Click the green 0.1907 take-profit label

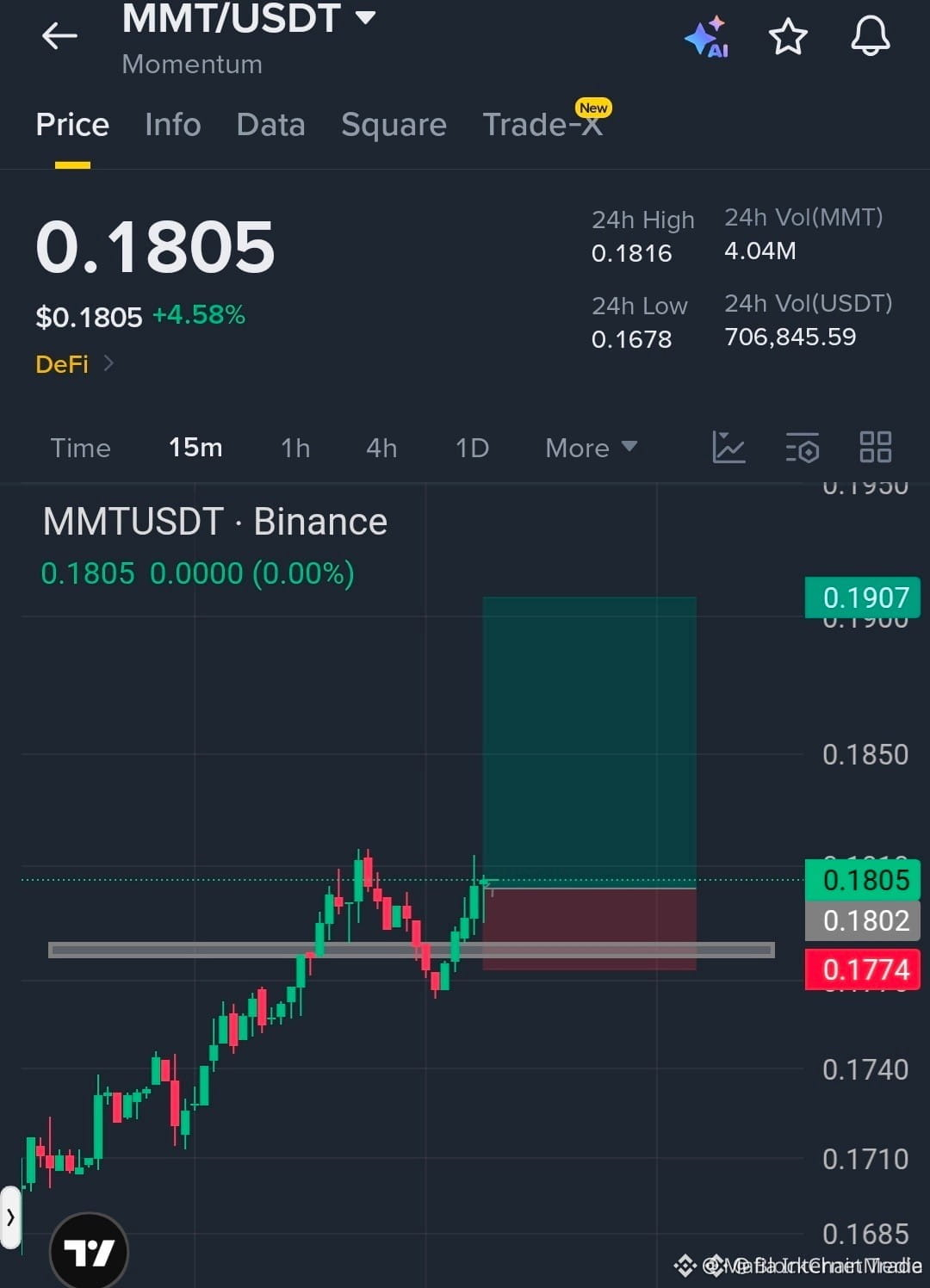(x=863, y=598)
